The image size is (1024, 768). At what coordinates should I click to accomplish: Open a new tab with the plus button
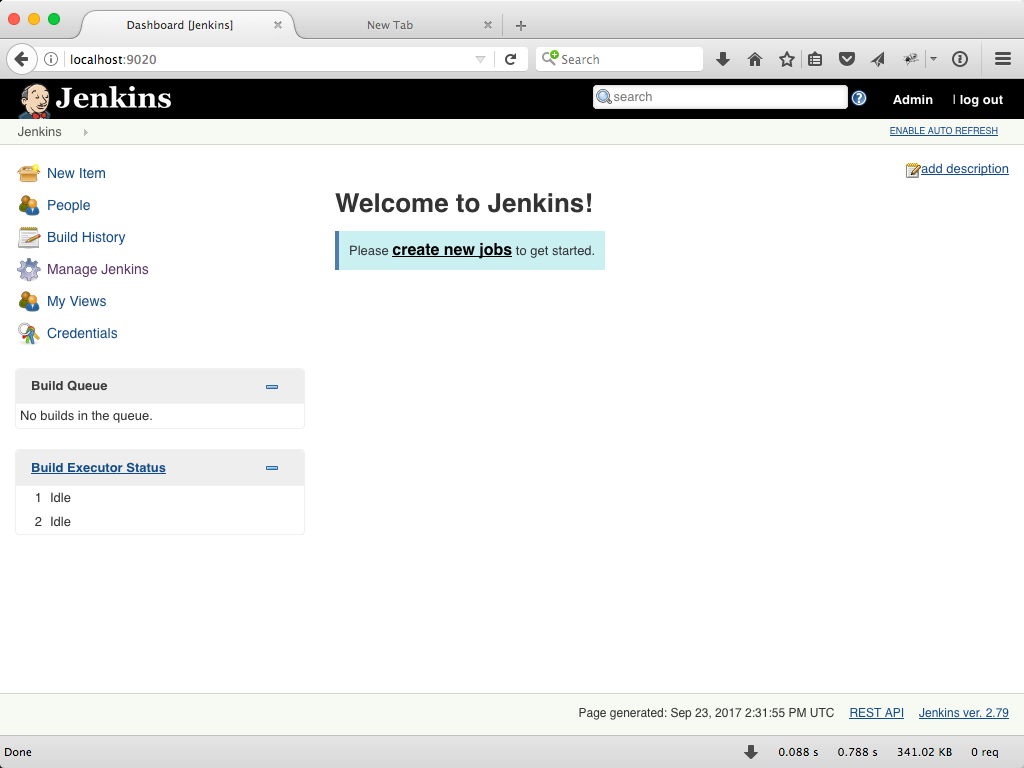coord(520,25)
